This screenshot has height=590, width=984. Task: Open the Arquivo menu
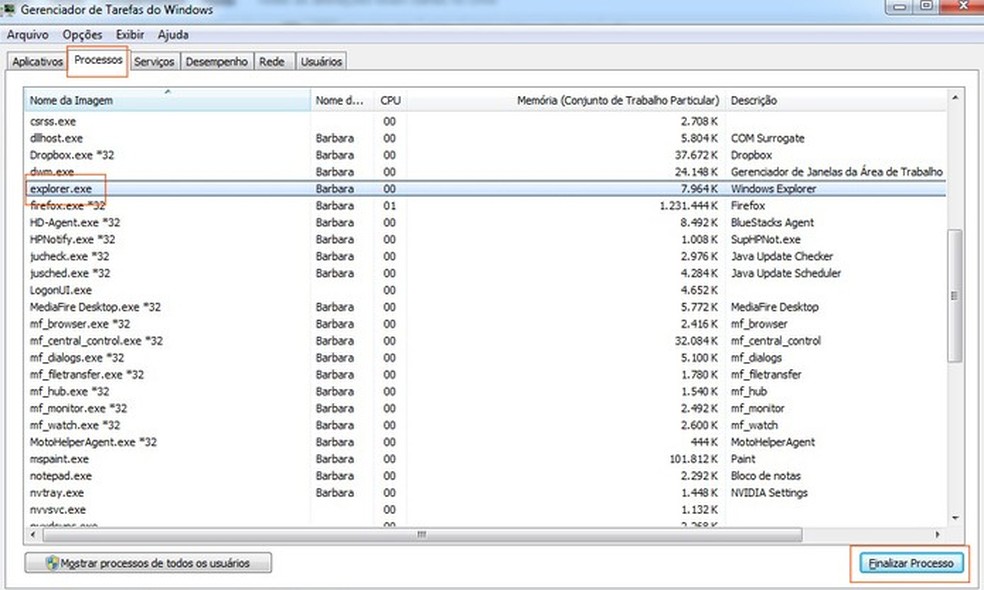[x=28, y=34]
